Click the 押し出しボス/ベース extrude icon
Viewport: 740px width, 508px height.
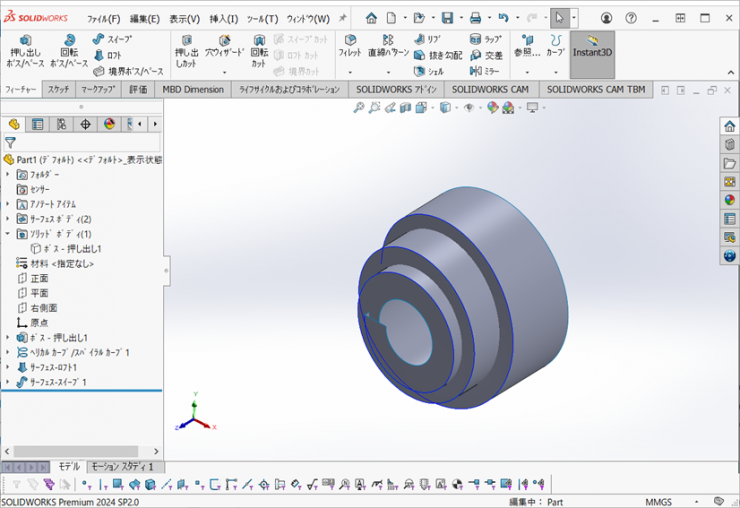pos(25,41)
